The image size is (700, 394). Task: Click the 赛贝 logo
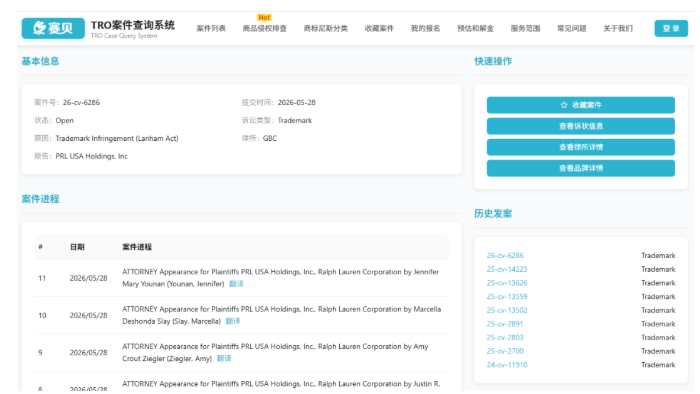[x=53, y=28]
